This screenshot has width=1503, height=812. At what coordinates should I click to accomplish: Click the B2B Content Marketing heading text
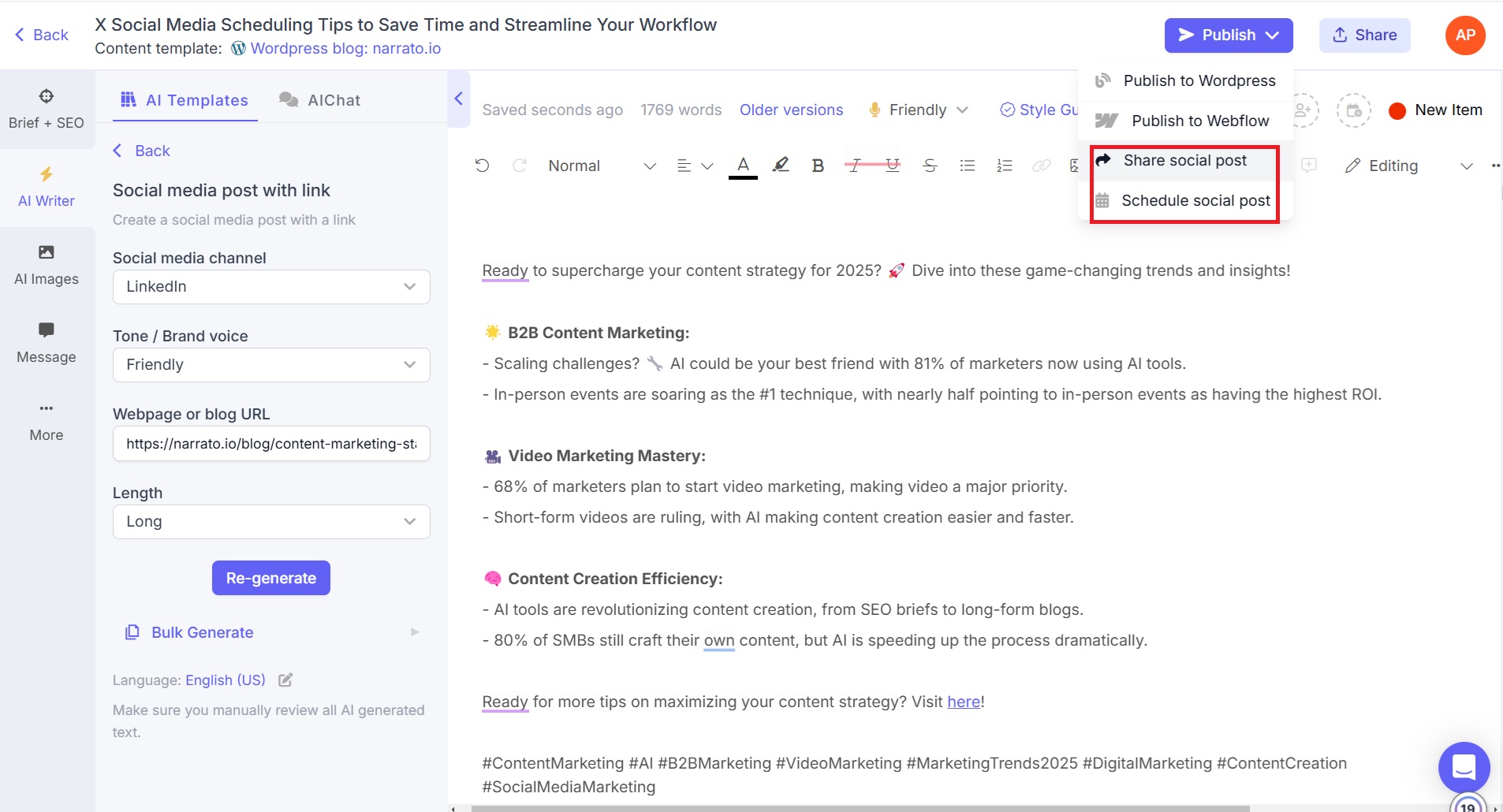(599, 333)
